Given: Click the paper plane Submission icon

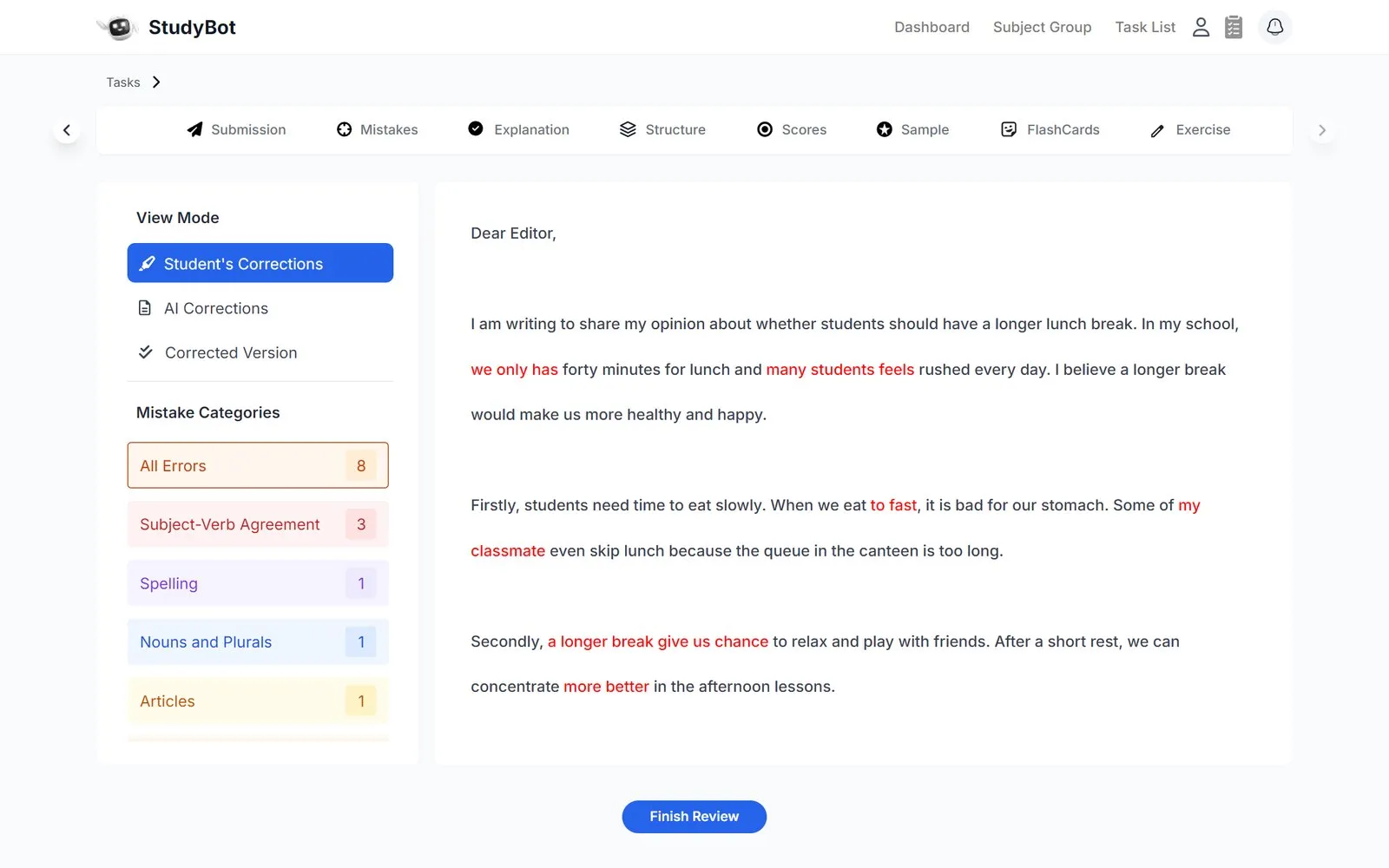Looking at the screenshot, I should (194, 129).
